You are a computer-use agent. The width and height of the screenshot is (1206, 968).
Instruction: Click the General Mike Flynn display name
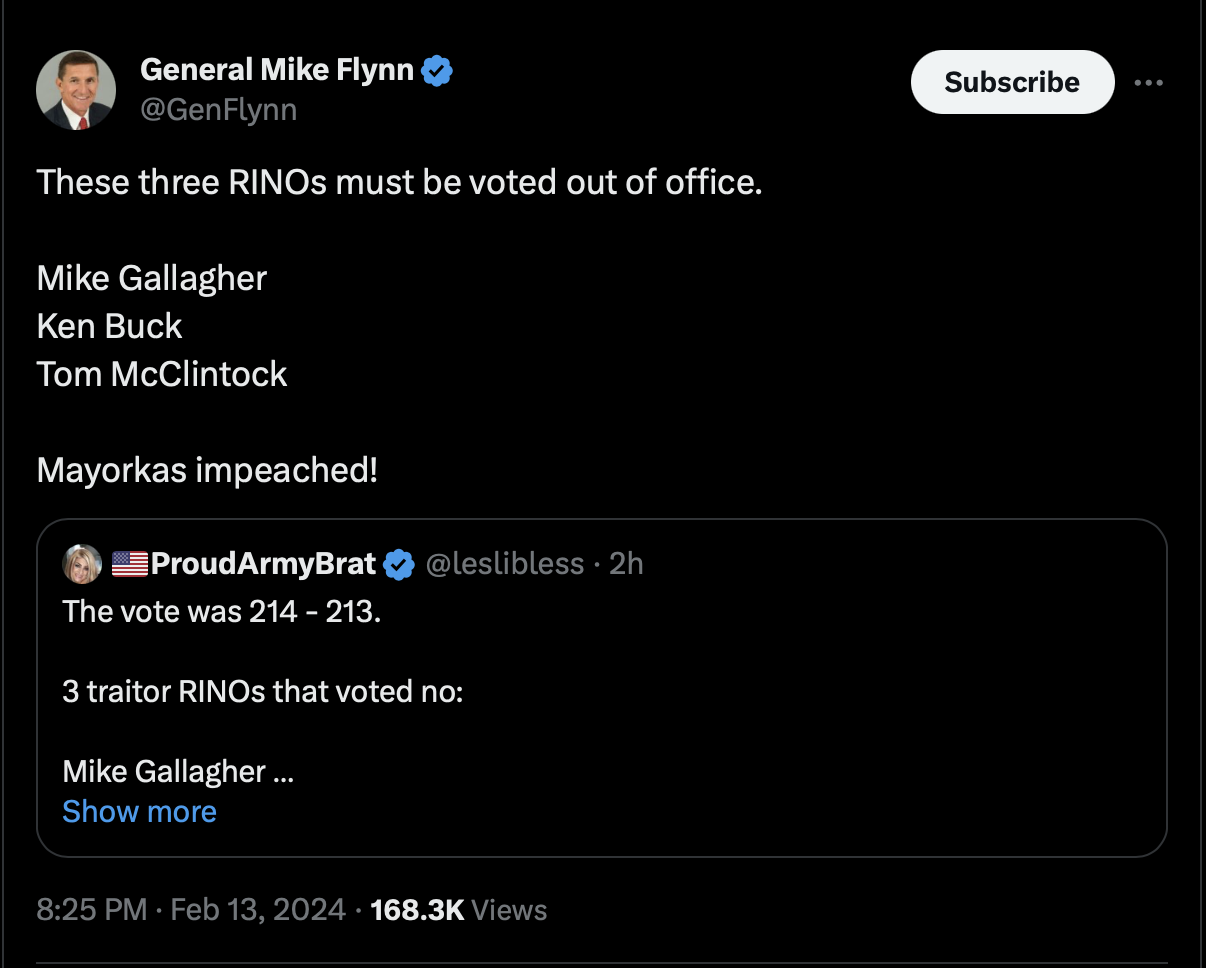pyautogui.click(x=278, y=70)
